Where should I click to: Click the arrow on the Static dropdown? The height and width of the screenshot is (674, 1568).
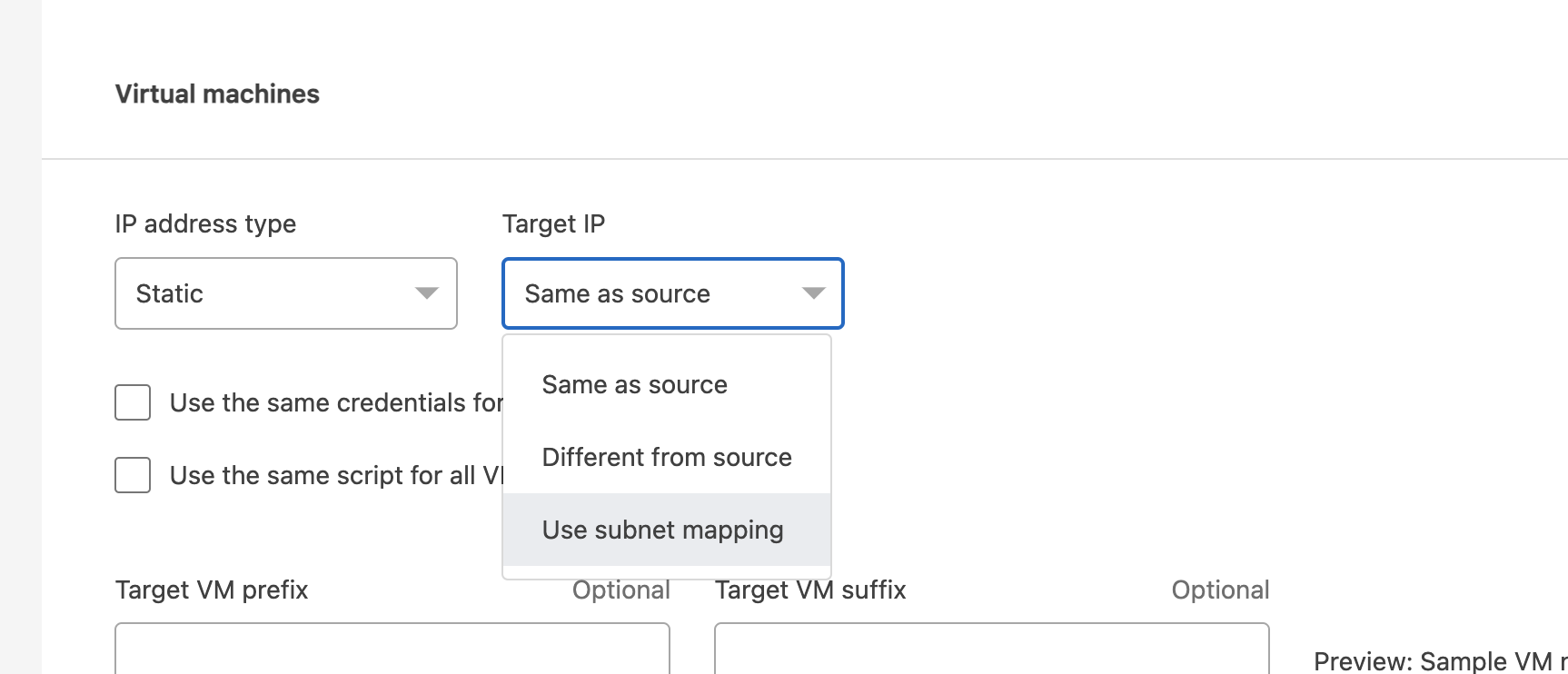(x=426, y=293)
